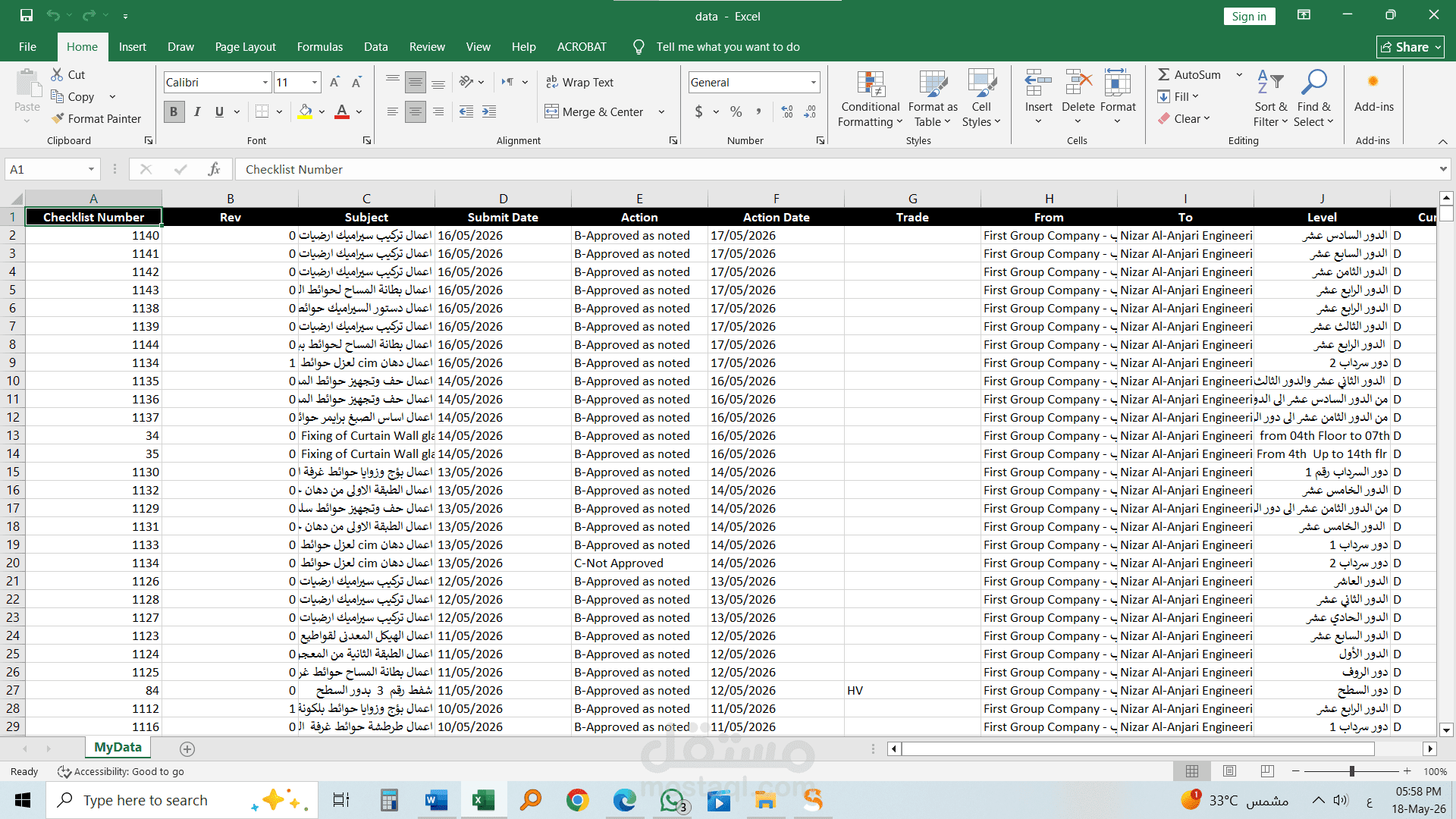The width and height of the screenshot is (1456, 819).
Task: Open the font size dropdown
Action: [x=315, y=82]
